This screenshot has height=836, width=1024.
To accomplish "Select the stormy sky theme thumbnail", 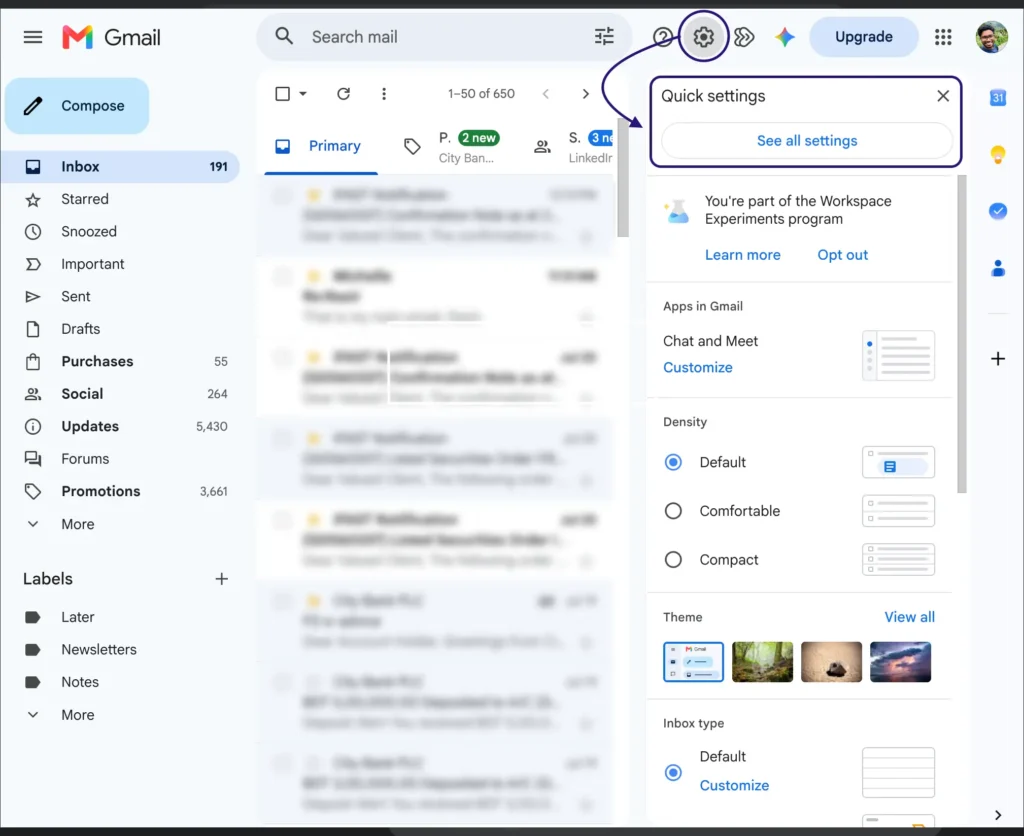I will [901, 662].
